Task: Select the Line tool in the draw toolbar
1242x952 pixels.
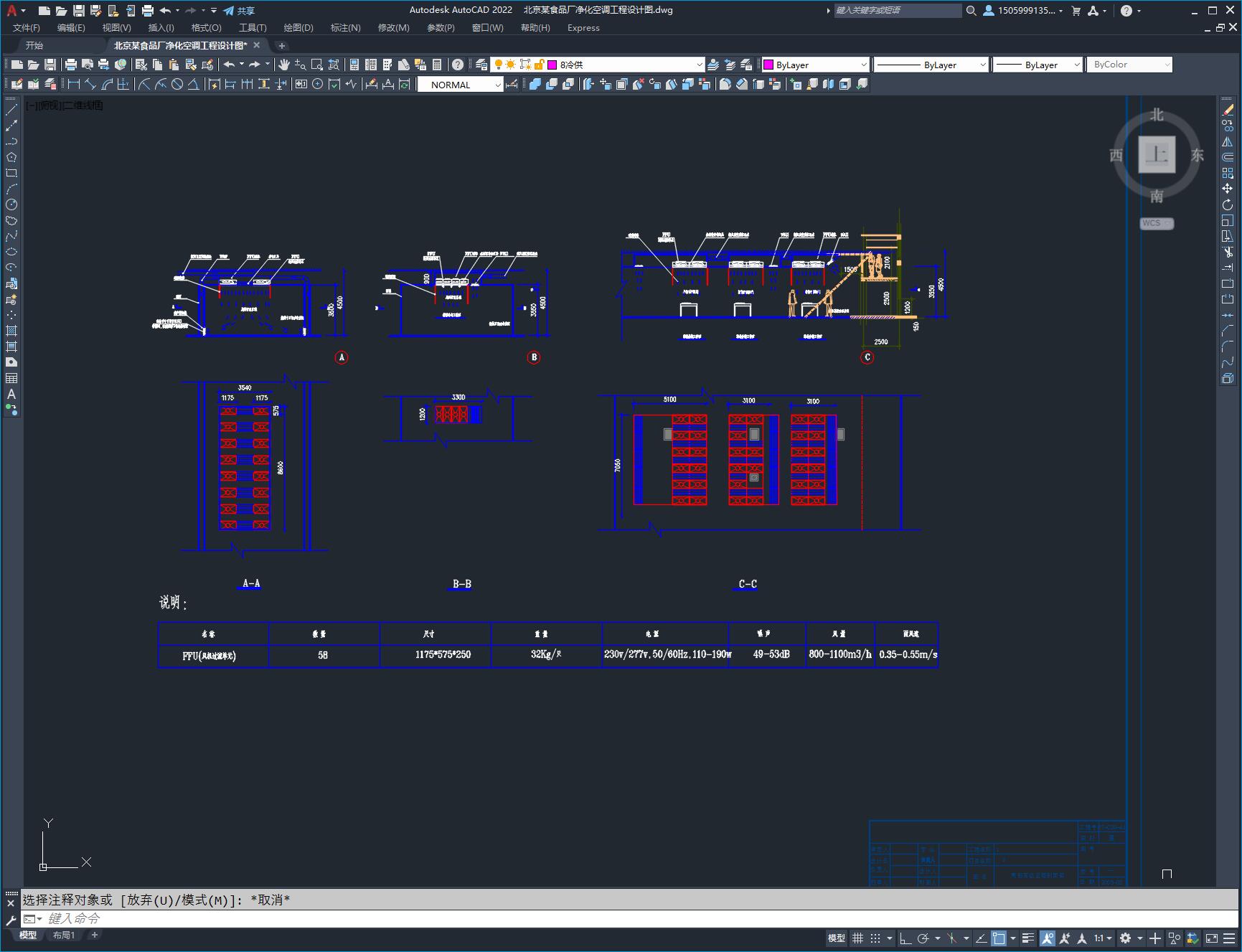Action: click(11, 110)
